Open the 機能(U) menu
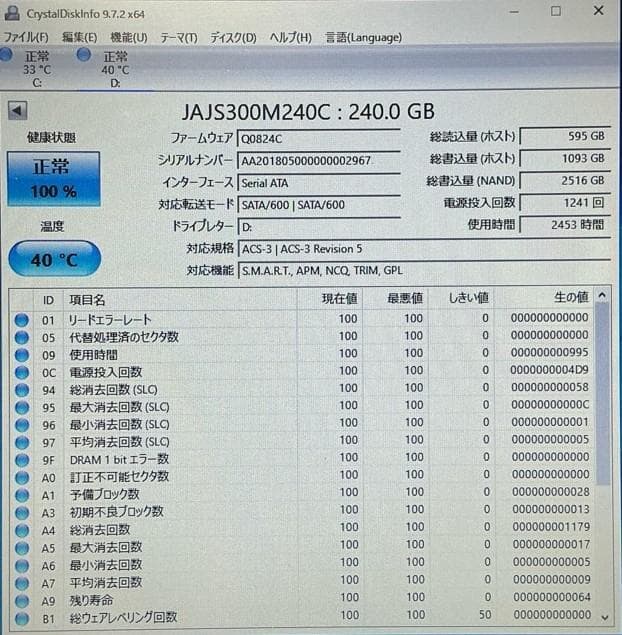Viewport: 622px width, 635px height. click(129, 38)
